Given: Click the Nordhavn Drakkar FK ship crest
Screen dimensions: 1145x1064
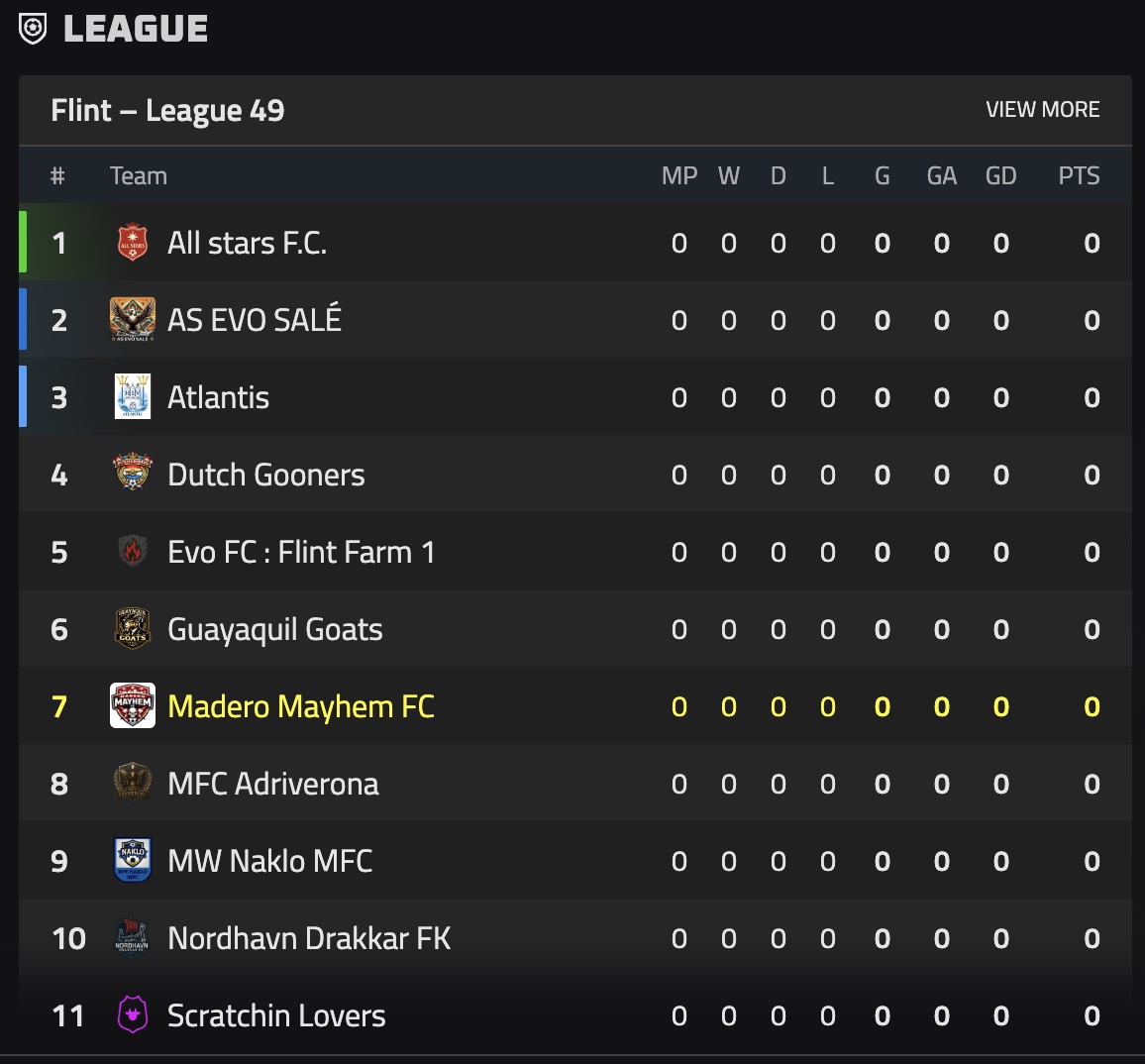Looking at the screenshot, I should point(133,937).
